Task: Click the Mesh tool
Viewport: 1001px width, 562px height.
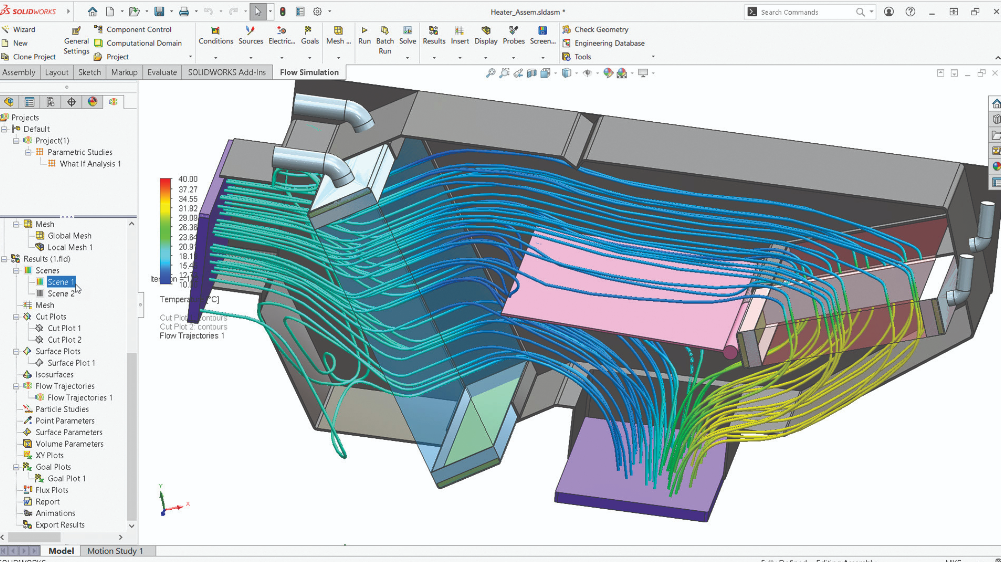Action: 338,36
